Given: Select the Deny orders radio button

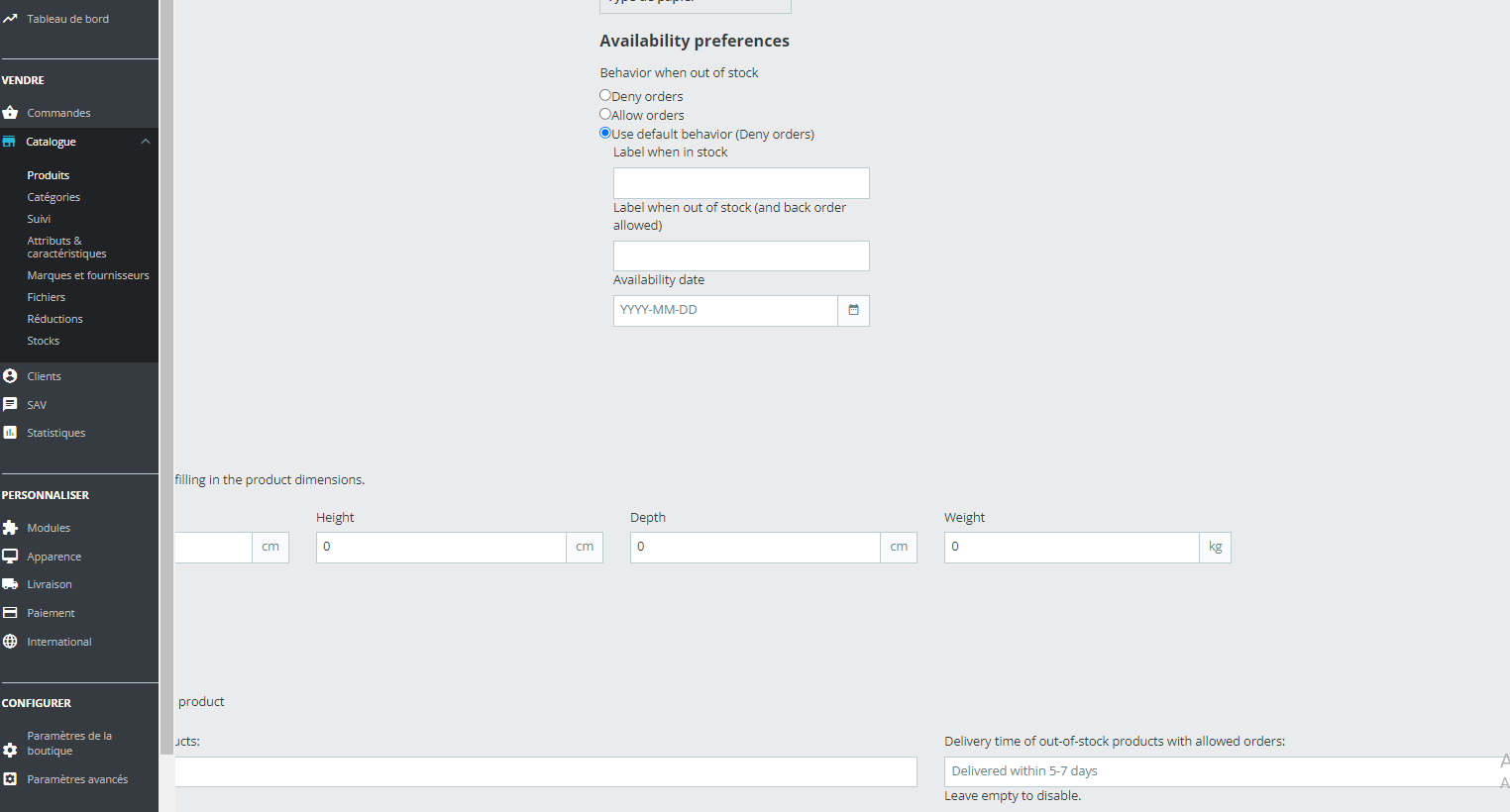Looking at the screenshot, I should [605, 95].
